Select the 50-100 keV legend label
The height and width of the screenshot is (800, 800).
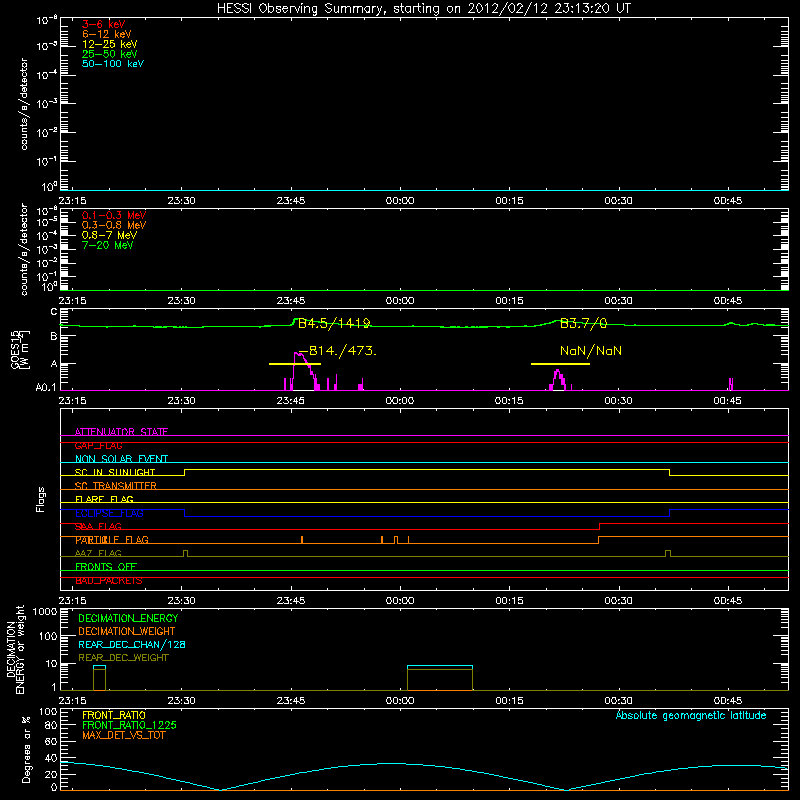(113, 63)
